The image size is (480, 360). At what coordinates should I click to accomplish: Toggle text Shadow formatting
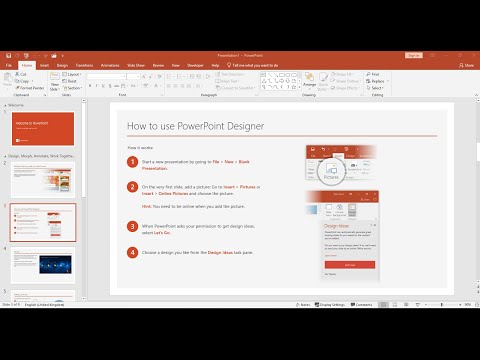click(x=110, y=86)
